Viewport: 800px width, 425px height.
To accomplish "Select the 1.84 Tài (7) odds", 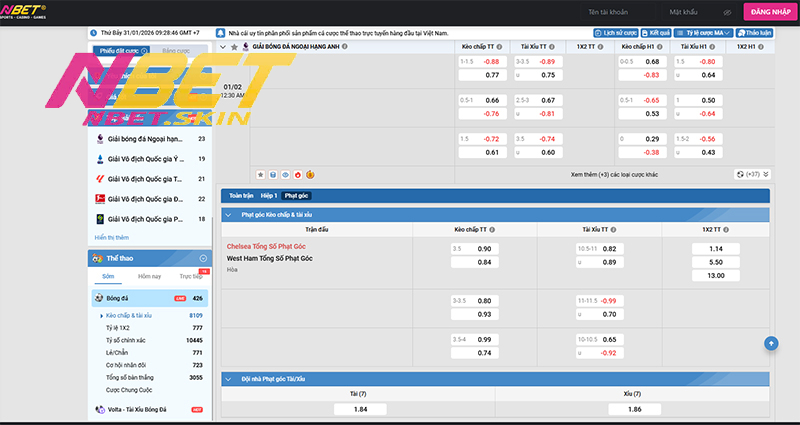I will tap(358, 410).
